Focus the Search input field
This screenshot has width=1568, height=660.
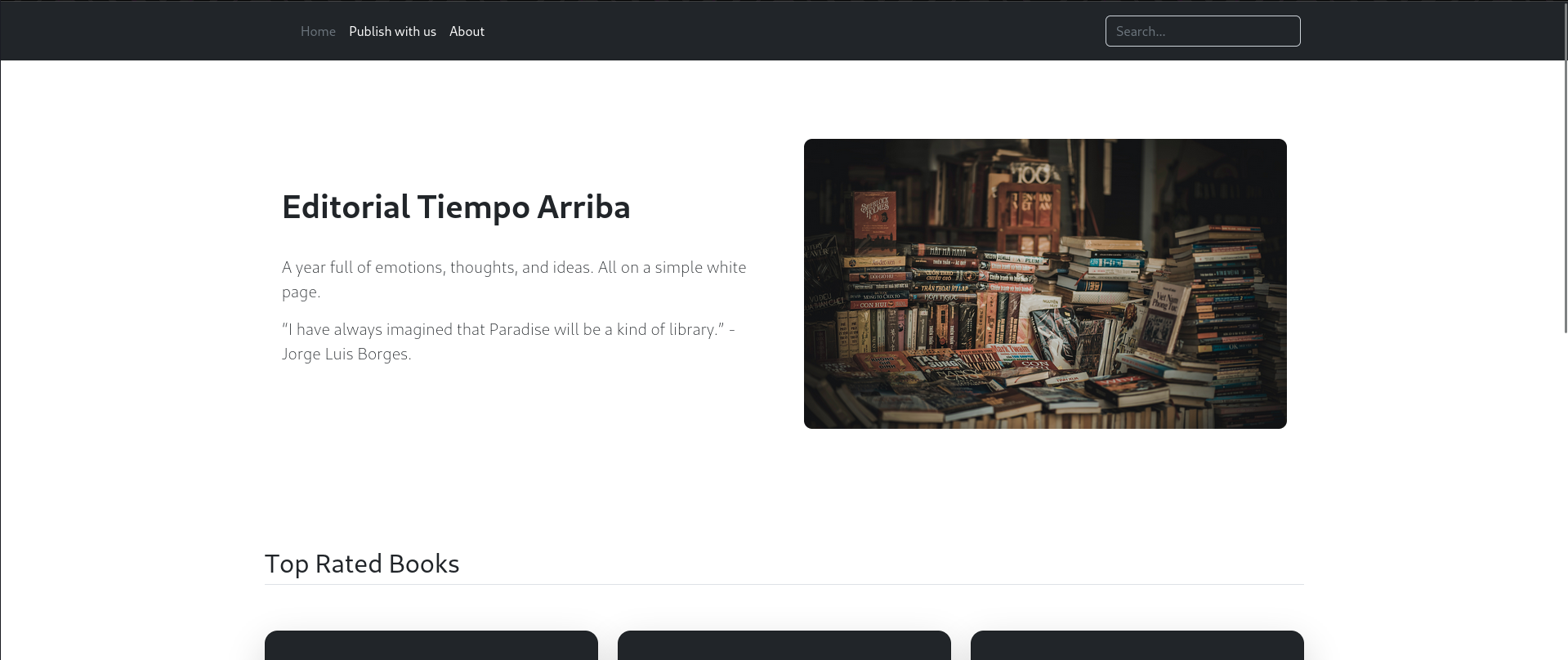[1202, 31]
